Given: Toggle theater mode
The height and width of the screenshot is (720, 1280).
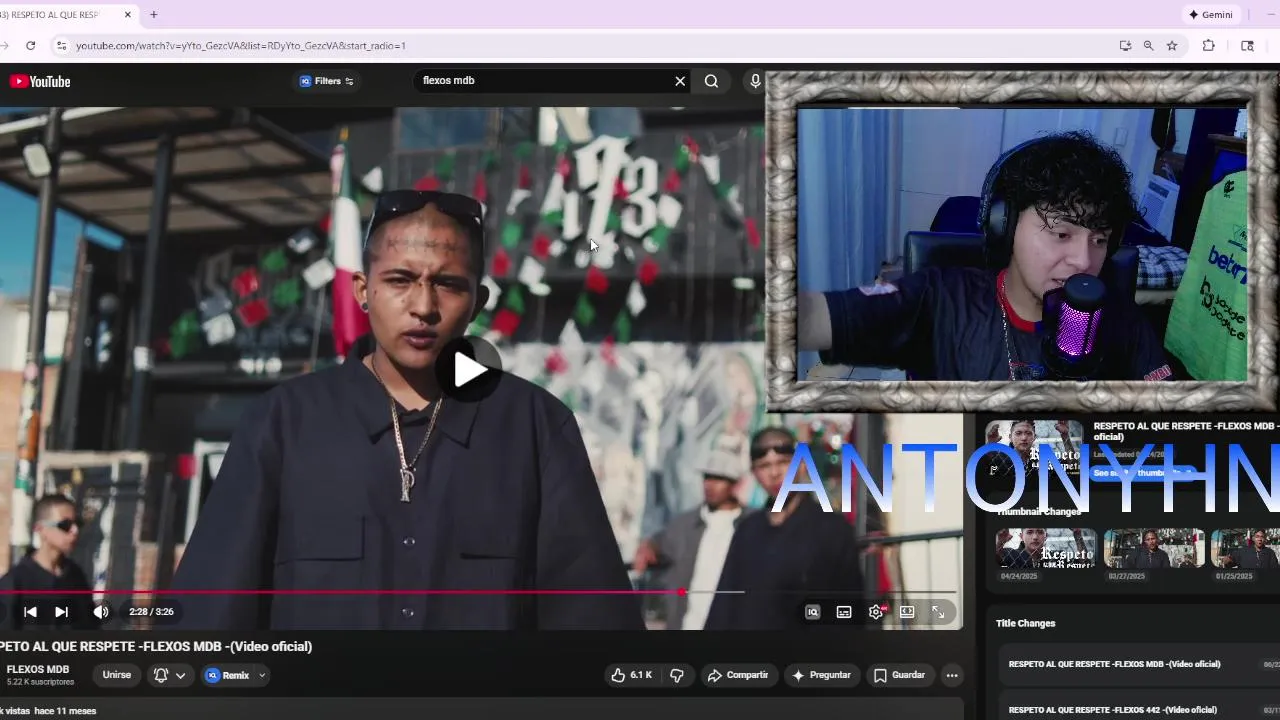Looking at the screenshot, I should tap(907, 612).
